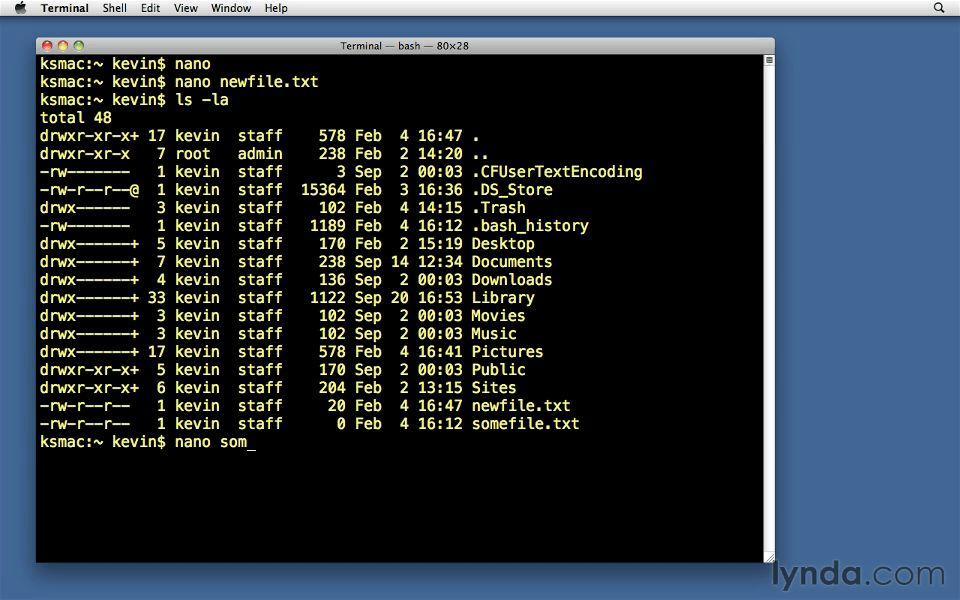This screenshot has height=600, width=960.
Task: Click the 'ls -la' command text
Action: (x=201, y=100)
